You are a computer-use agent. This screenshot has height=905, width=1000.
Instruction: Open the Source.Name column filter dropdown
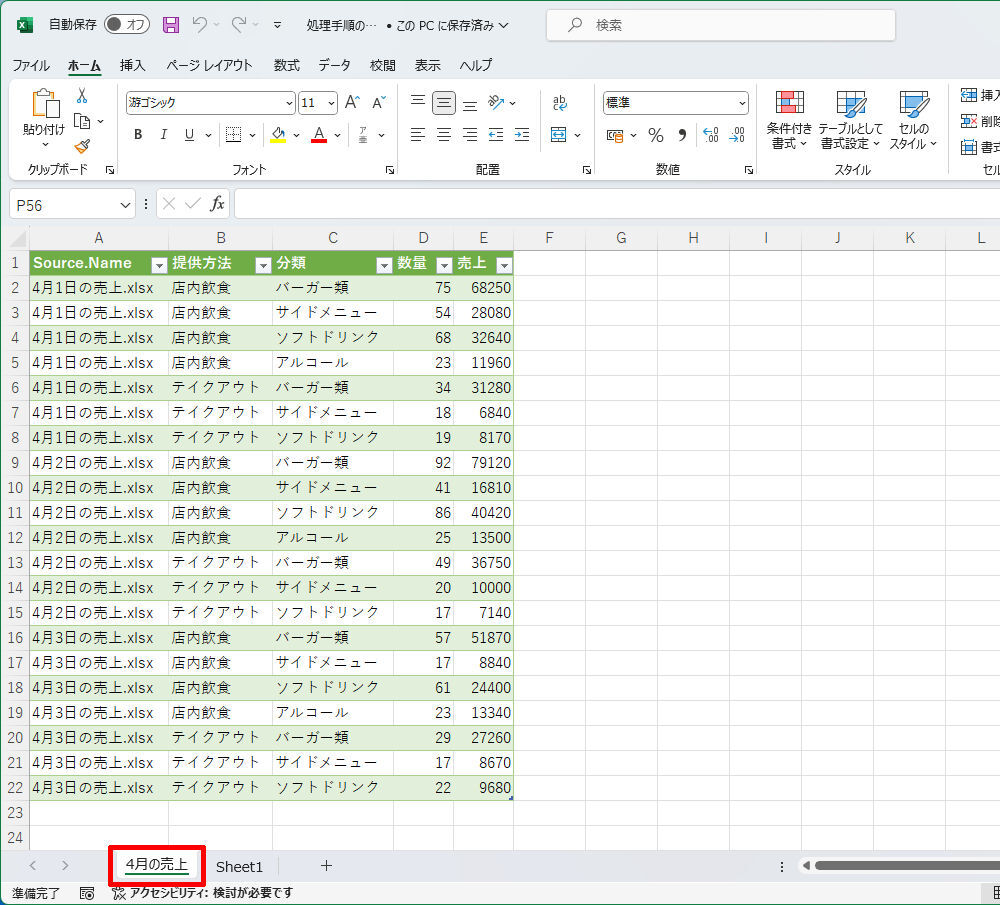point(158,264)
